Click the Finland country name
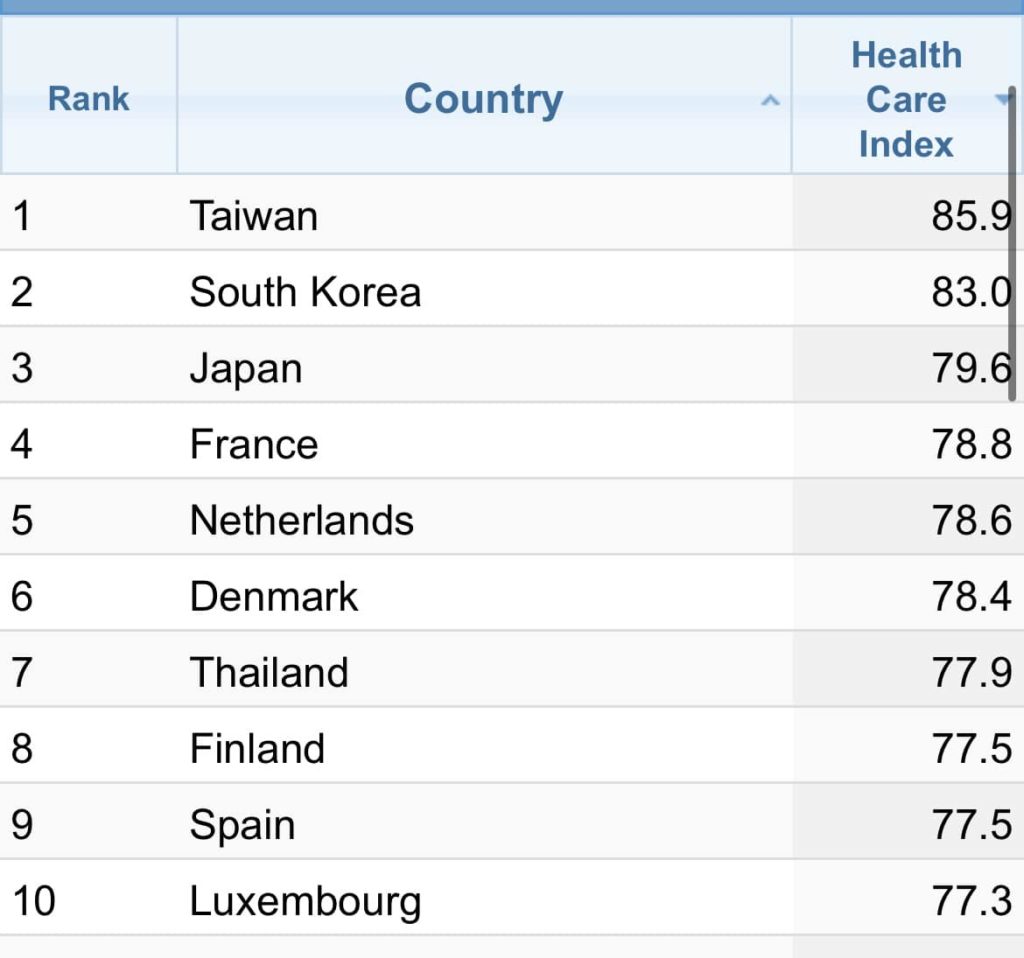Viewport: 1024px width, 958px height. pos(257,748)
